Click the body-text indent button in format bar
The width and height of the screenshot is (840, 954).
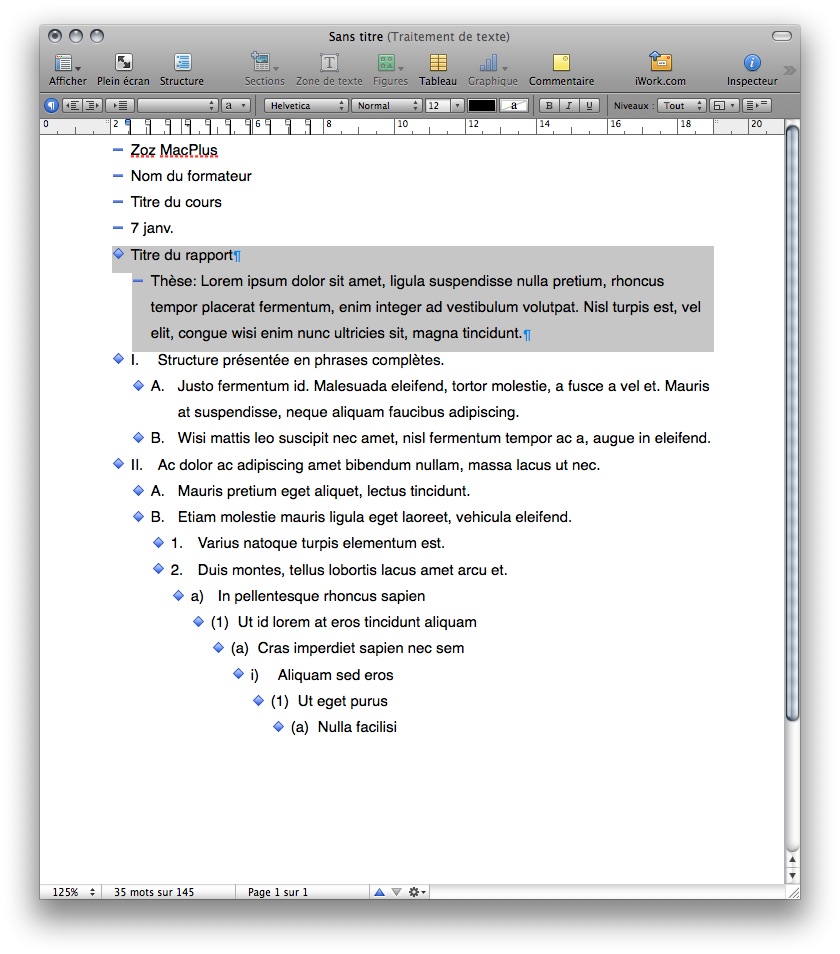pos(120,105)
